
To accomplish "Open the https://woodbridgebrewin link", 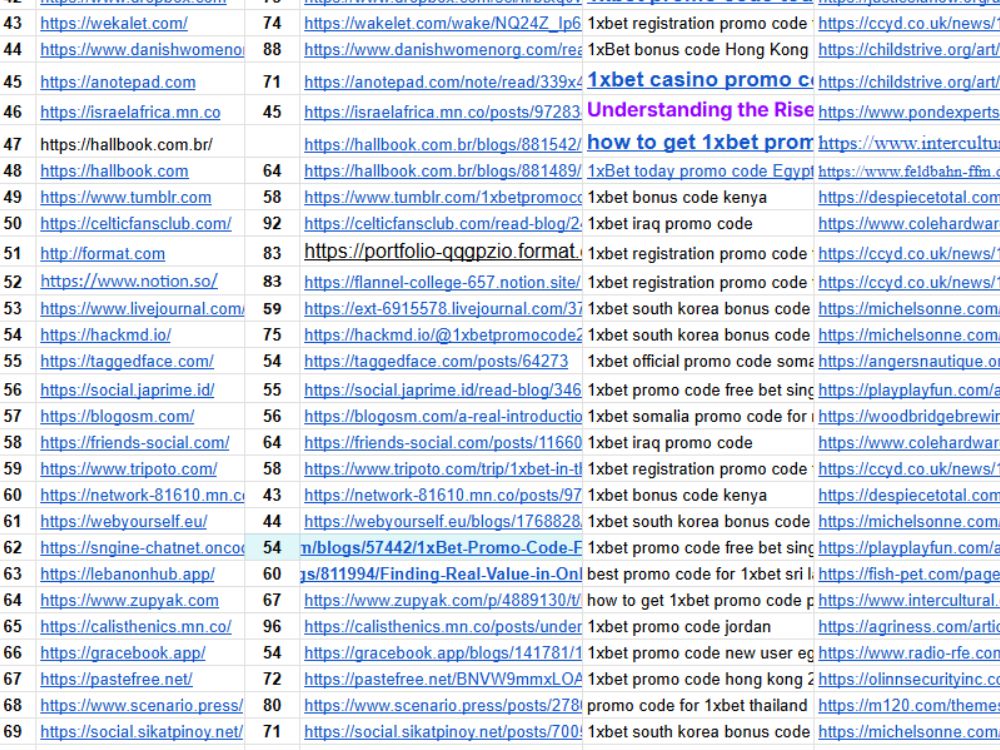I will tap(909, 416).
